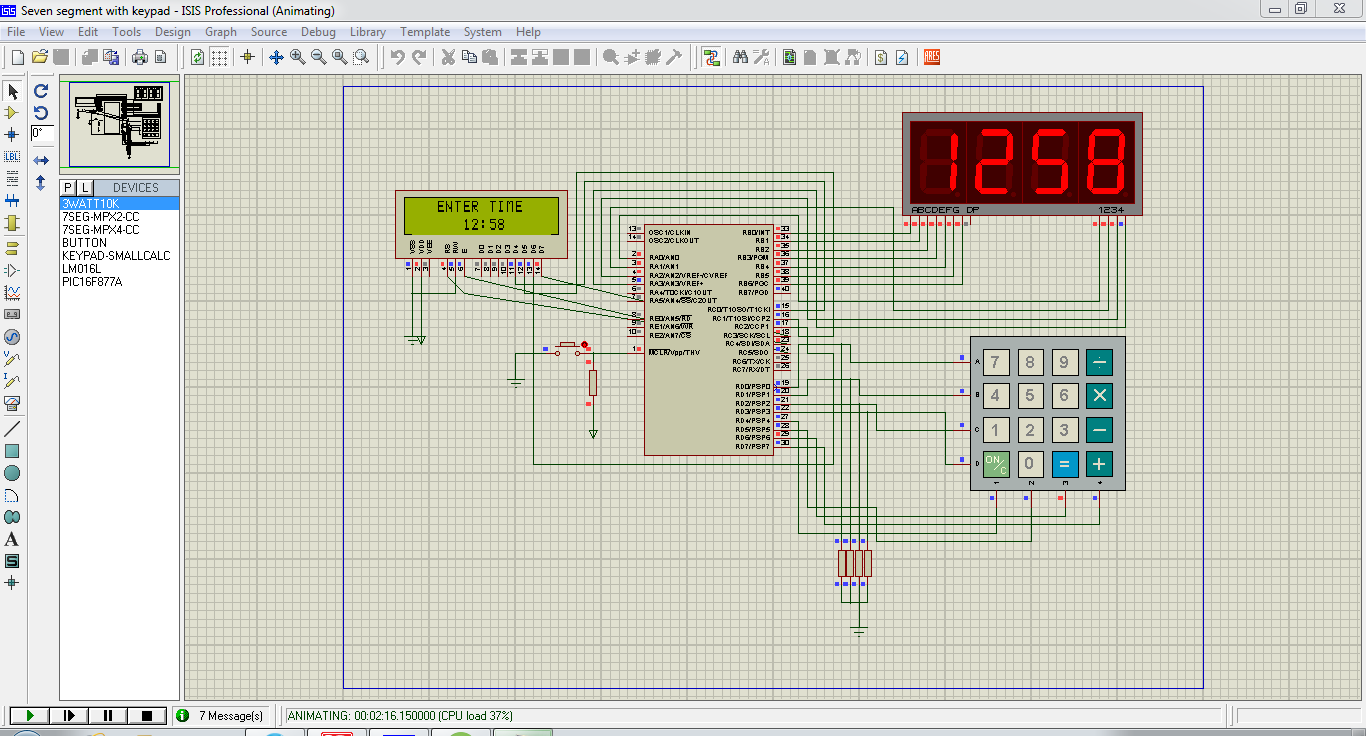Select the Component Mode tool
This screenshot has height=736, width=1366.
tap(12, 113)
